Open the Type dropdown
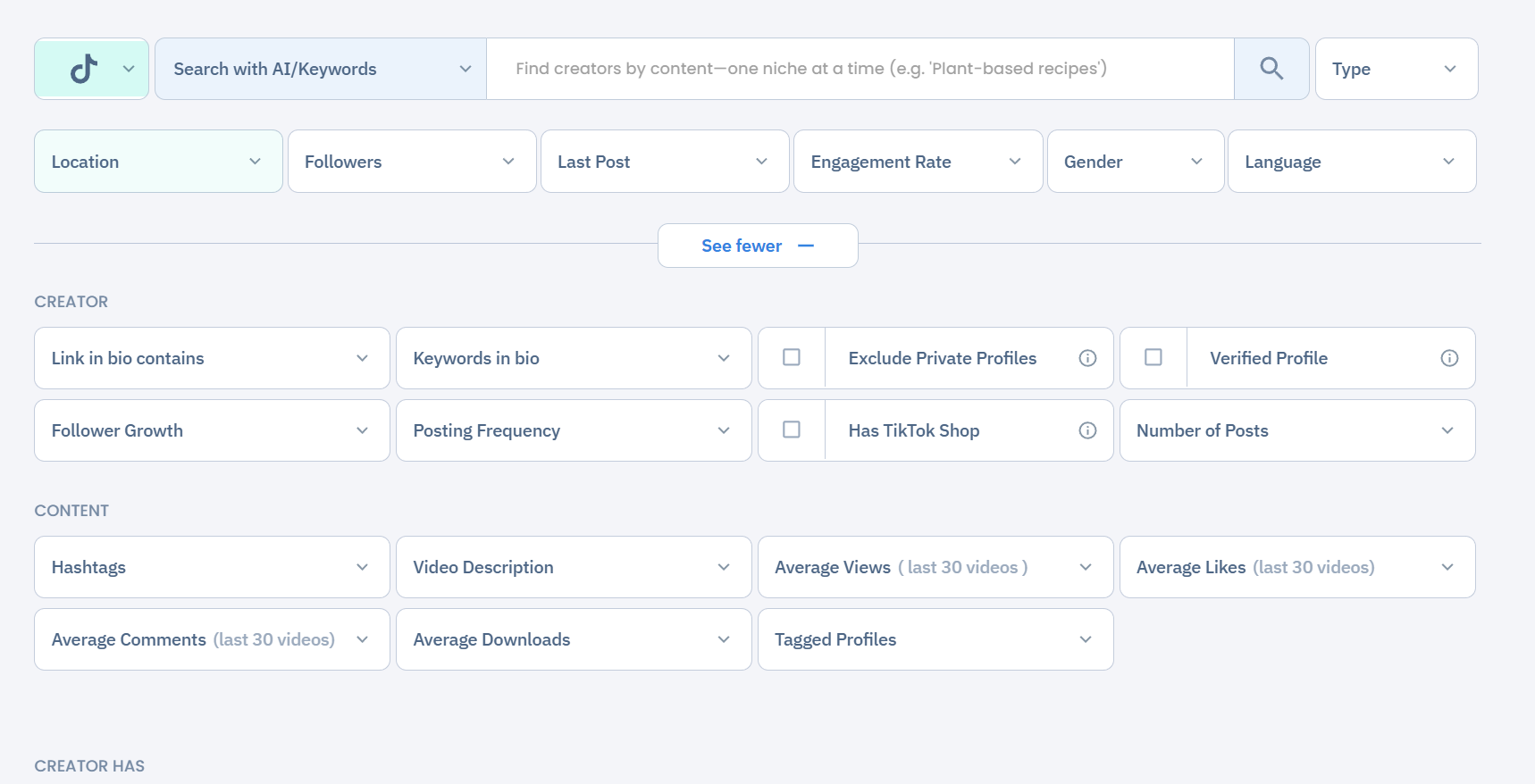The width and height of the screenshot is (1535, 784). [1397, 69]
